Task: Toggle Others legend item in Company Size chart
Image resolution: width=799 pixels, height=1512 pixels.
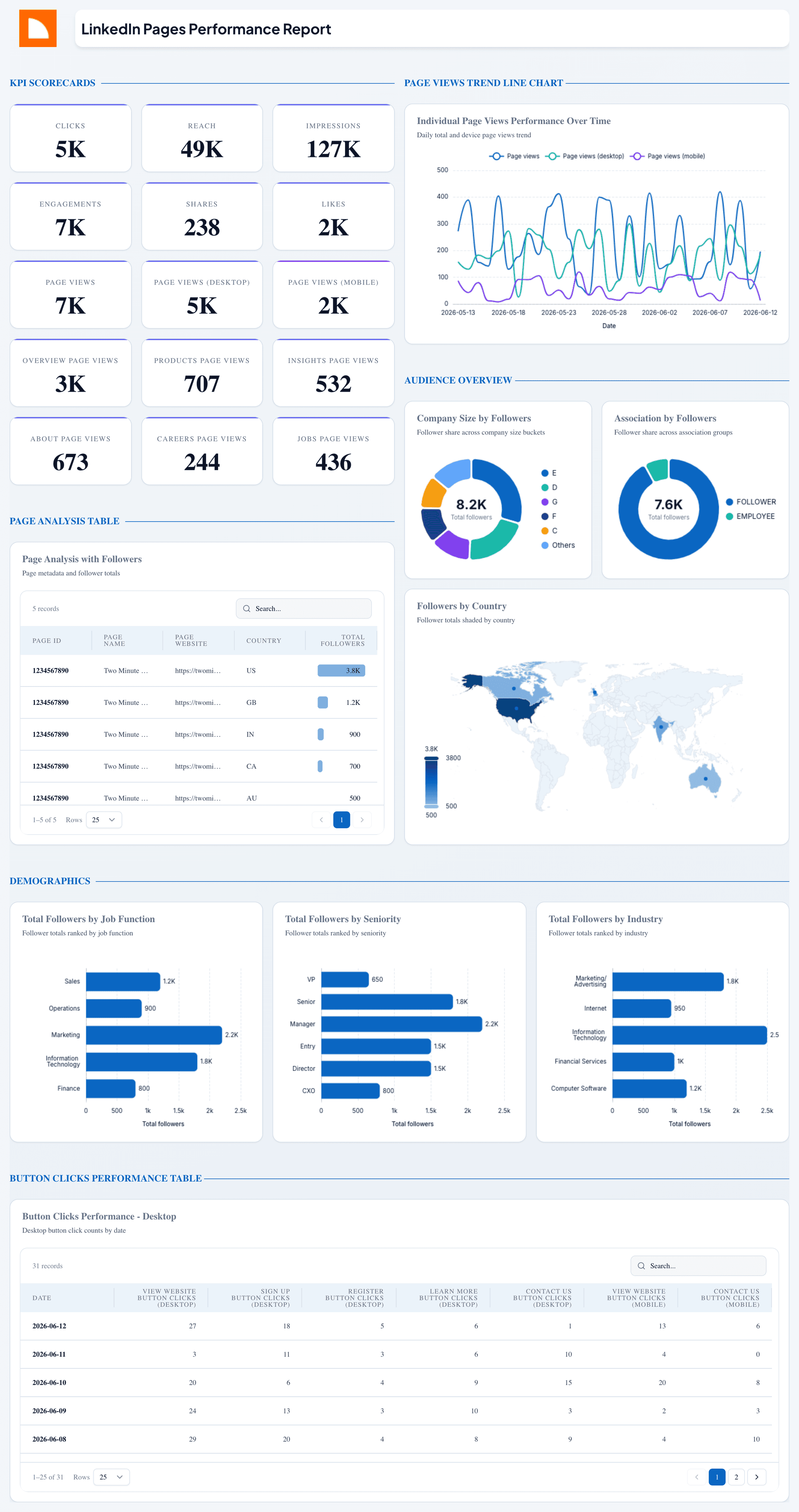Action: (x=558, y=545)
